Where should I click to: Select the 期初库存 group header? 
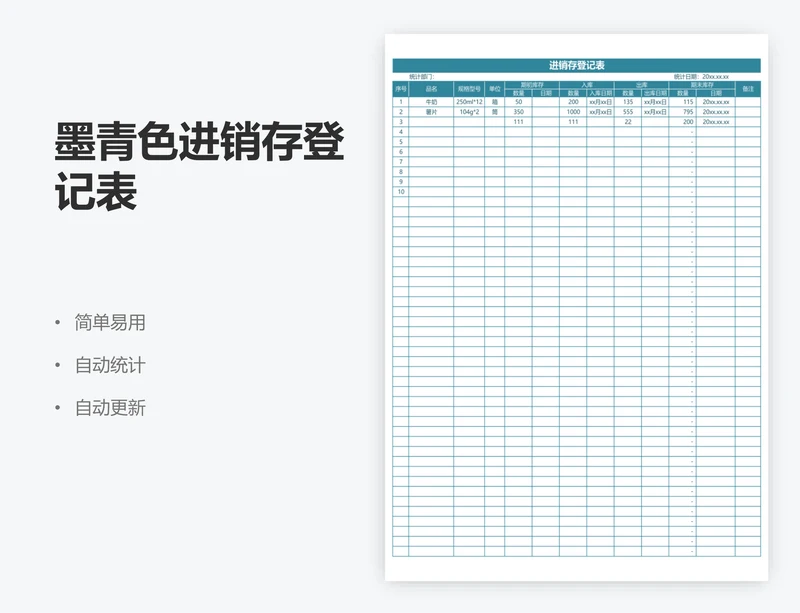coord(532,85)
